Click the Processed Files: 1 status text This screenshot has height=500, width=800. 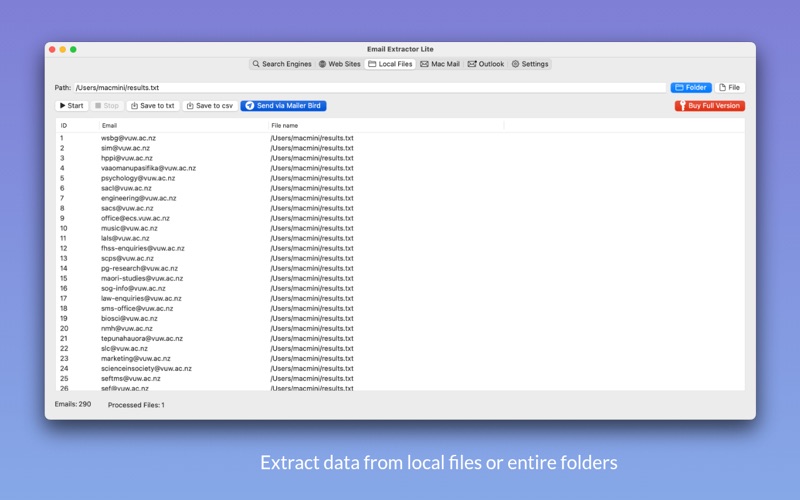136,405
